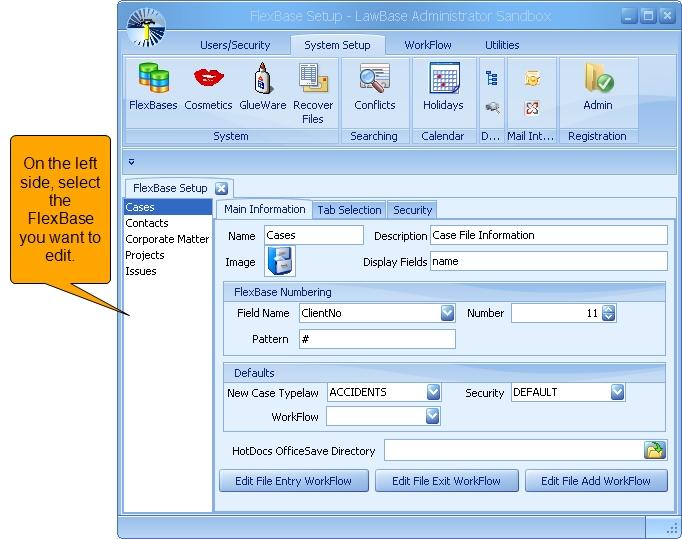This screenshot has width=682, height=539.
Task: Click the Registration group label
Action: (x=597, y=136)
